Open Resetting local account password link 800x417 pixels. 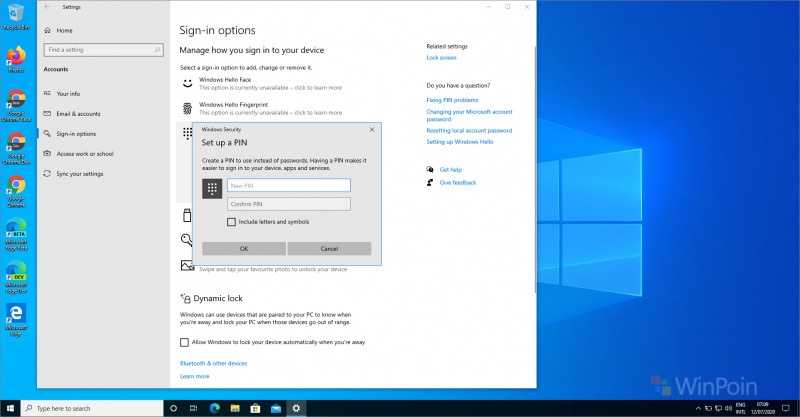469,131
